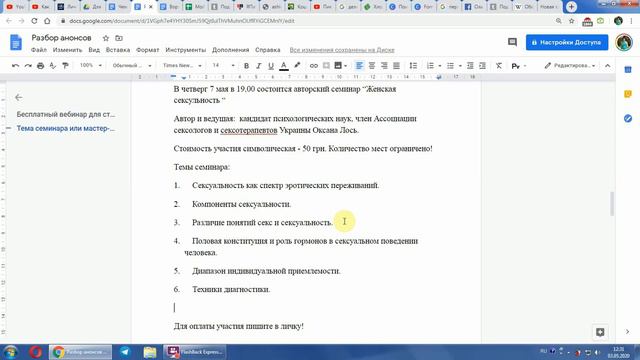The width and height of the screenshot is (640, 360).
Task: Open the Вставка menu
Action: [x=118, y=50]
